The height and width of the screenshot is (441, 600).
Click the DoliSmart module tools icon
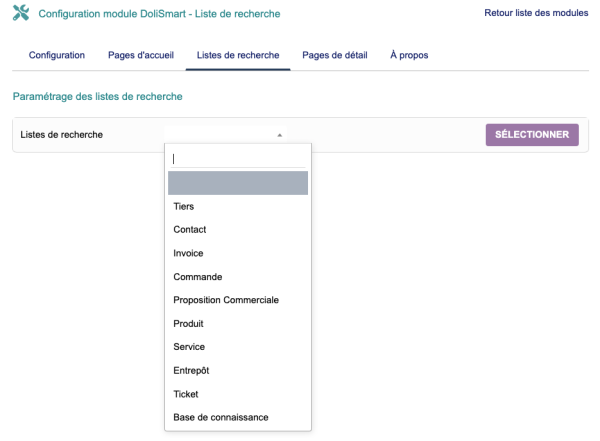(x=19, y=14)
